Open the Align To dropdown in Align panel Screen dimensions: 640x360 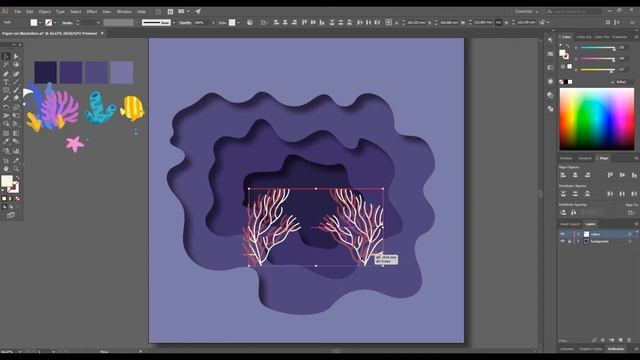632,212
